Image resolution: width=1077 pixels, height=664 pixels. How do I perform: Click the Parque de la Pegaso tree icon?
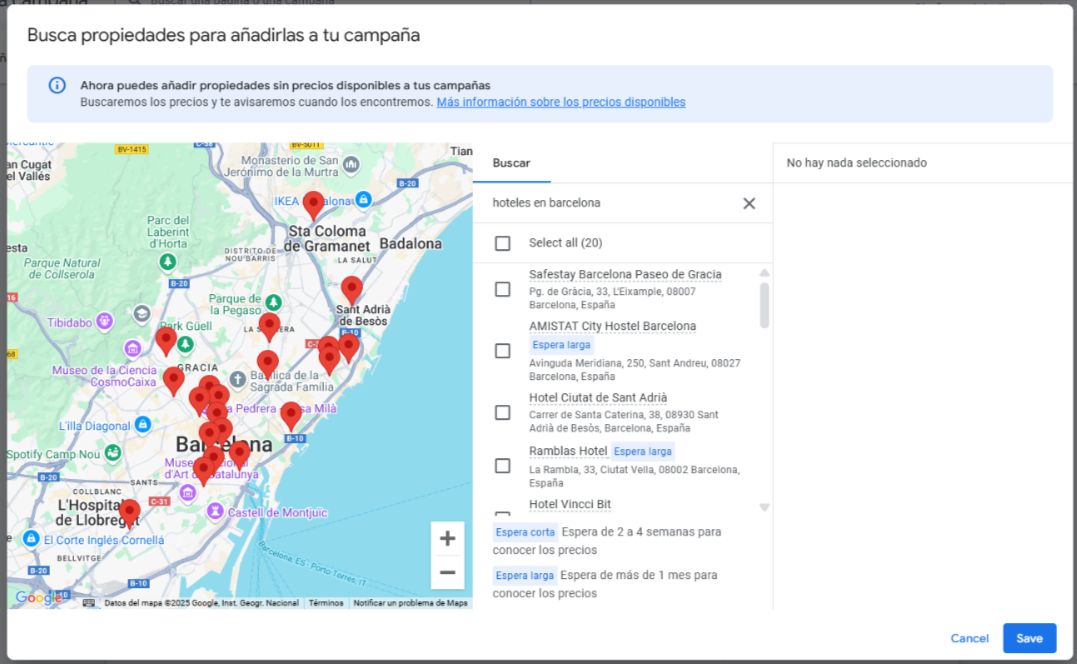click(x=274, y=302)
